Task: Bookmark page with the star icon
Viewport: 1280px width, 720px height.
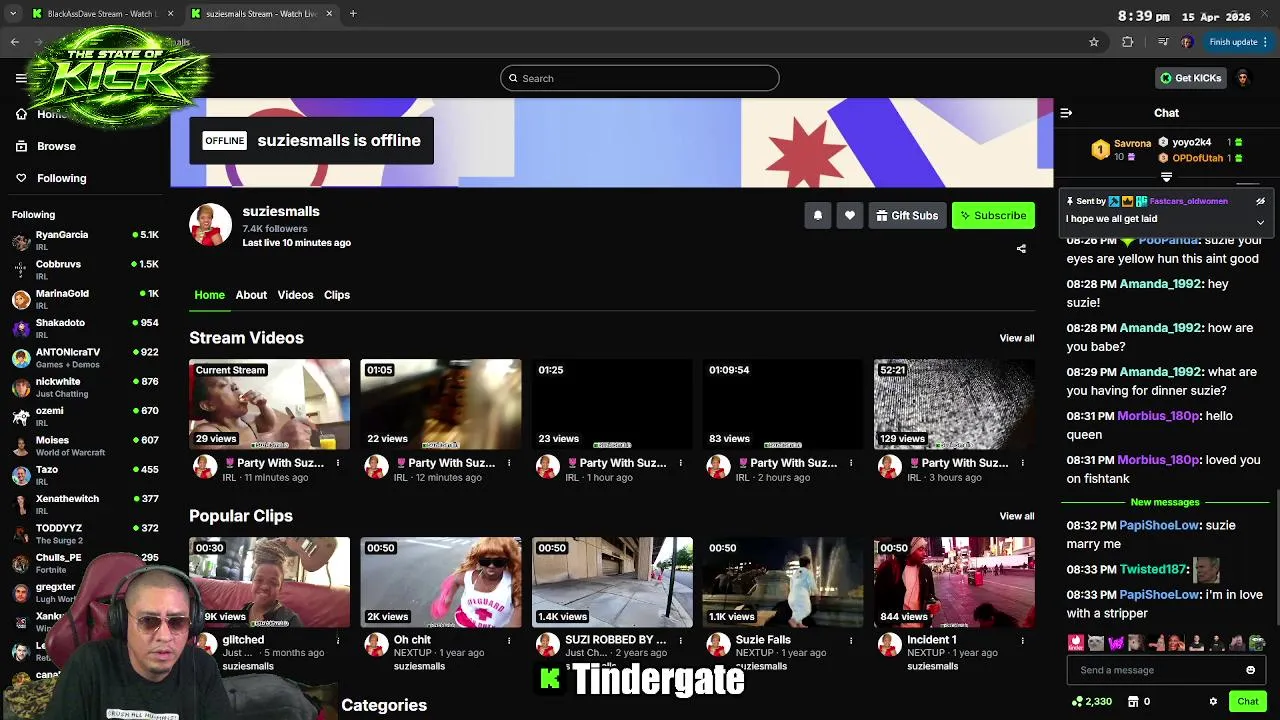Action: [x=1094, y=42]
